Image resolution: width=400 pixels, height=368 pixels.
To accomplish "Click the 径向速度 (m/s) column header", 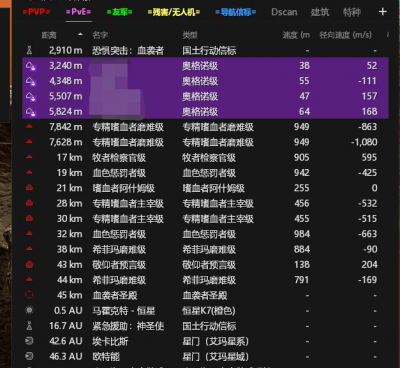I will (345, 35).
